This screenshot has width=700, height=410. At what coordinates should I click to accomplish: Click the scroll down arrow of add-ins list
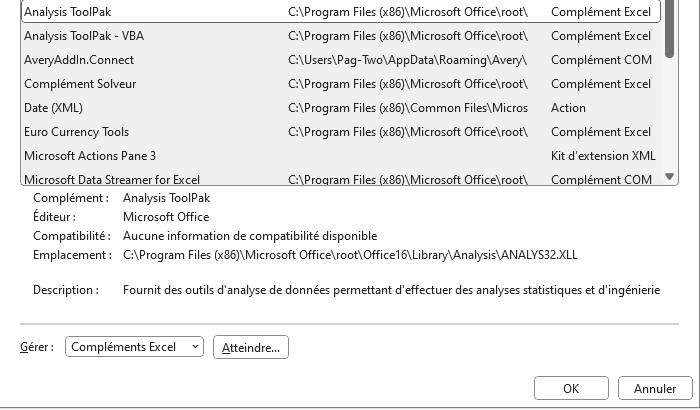(669, 176)
